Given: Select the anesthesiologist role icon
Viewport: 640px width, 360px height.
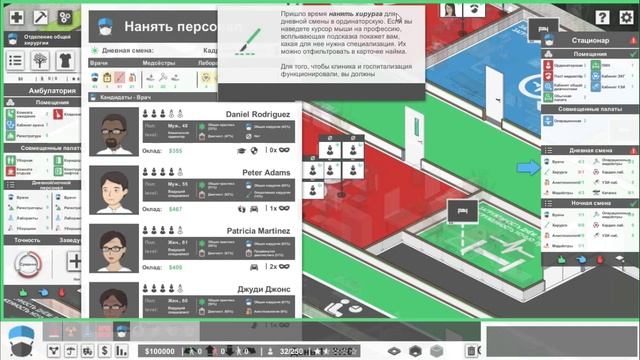Looking at the screenshot, I should (x=132, y=77).
